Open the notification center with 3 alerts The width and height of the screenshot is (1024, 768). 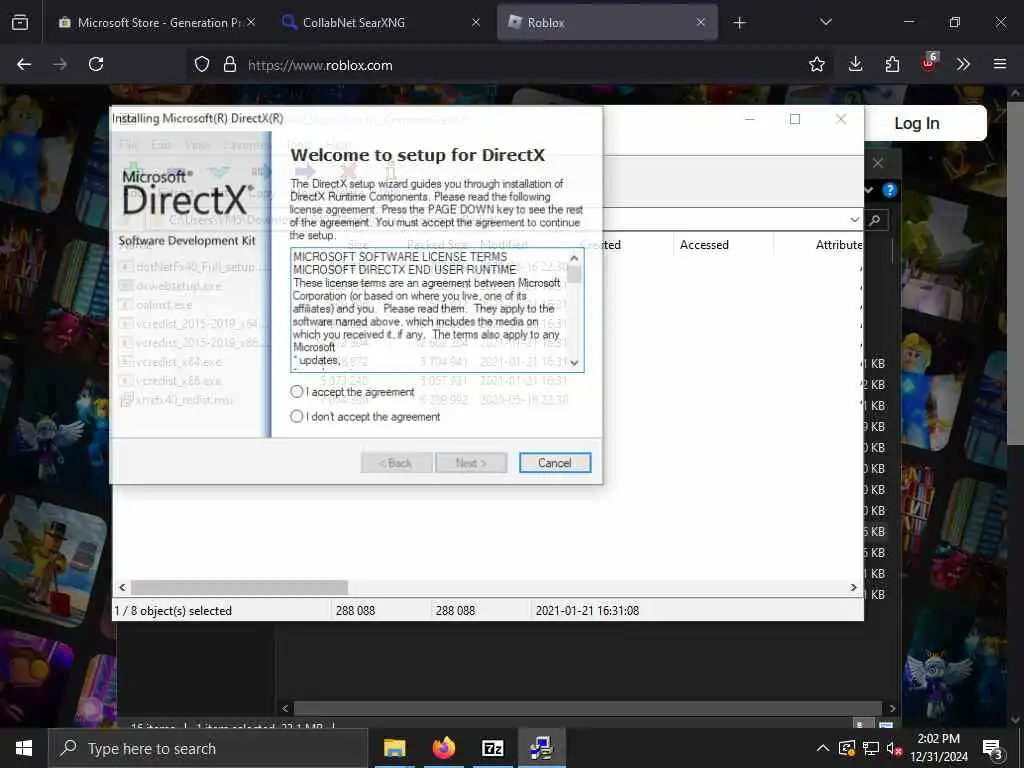click(993, 750)
